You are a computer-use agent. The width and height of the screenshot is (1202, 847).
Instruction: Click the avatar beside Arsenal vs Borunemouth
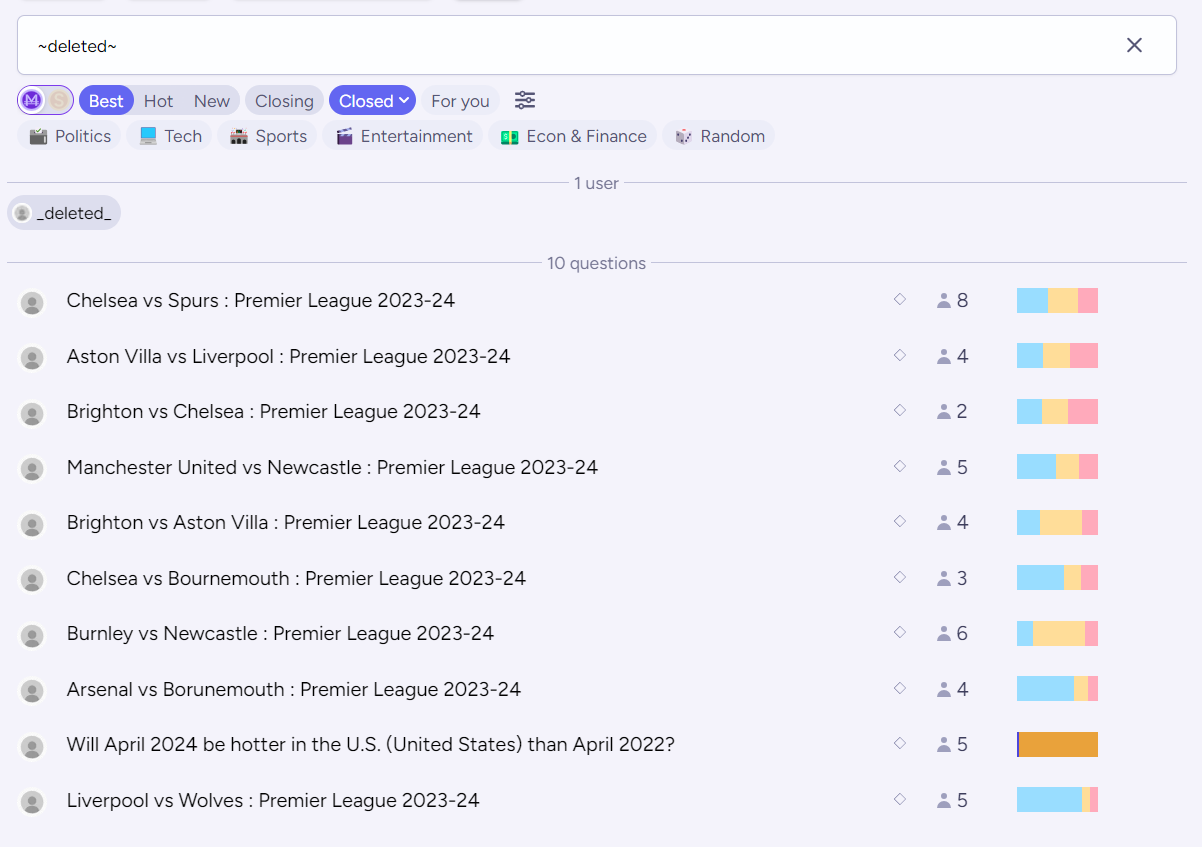(x=32, y=691)
